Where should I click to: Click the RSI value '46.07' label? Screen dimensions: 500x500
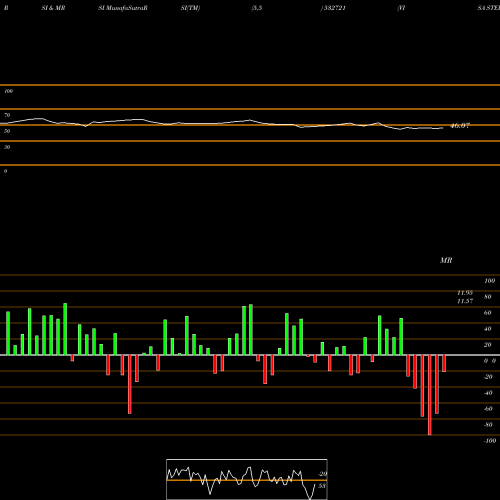click(460, 126)
